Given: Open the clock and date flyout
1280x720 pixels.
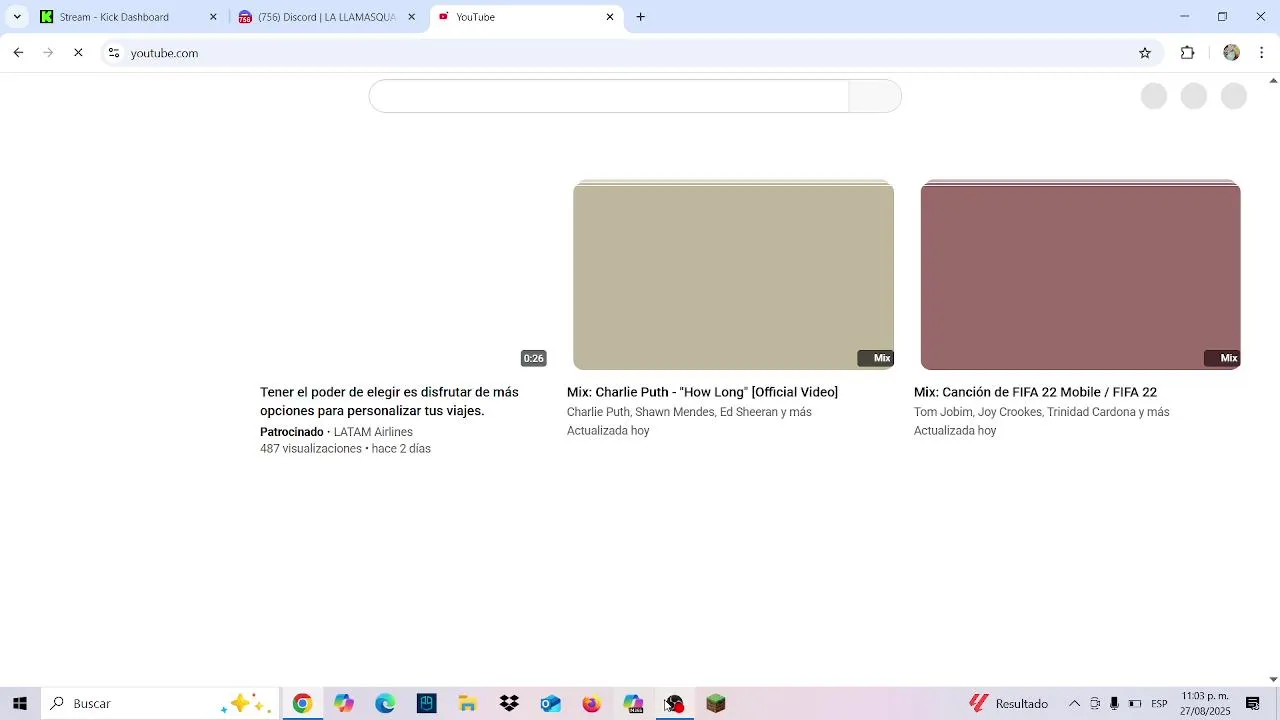Looking at the screenshot, I should (x=1205, y=704).
